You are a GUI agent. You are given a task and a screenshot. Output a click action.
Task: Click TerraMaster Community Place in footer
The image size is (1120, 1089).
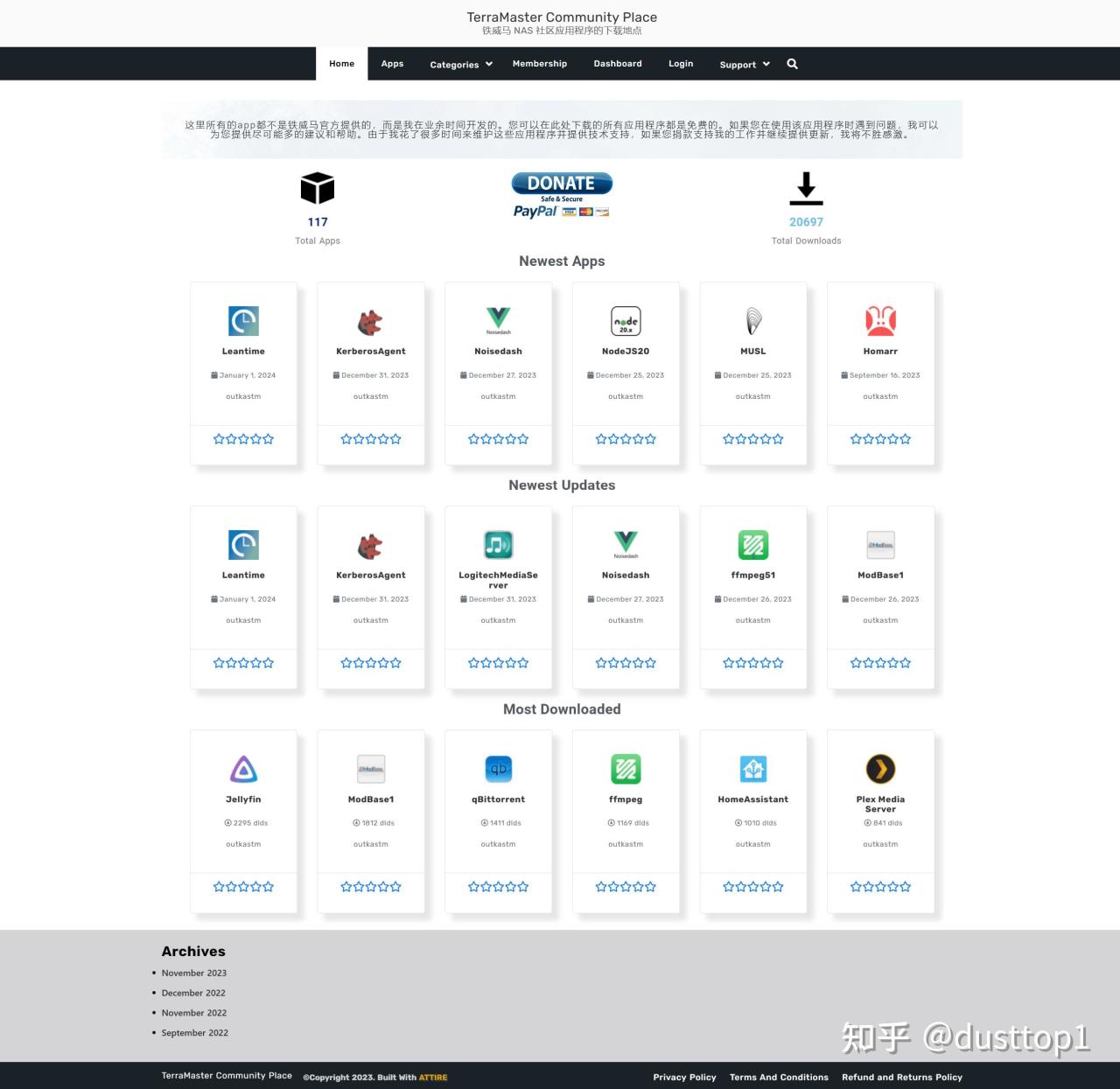coord(227,1076)
